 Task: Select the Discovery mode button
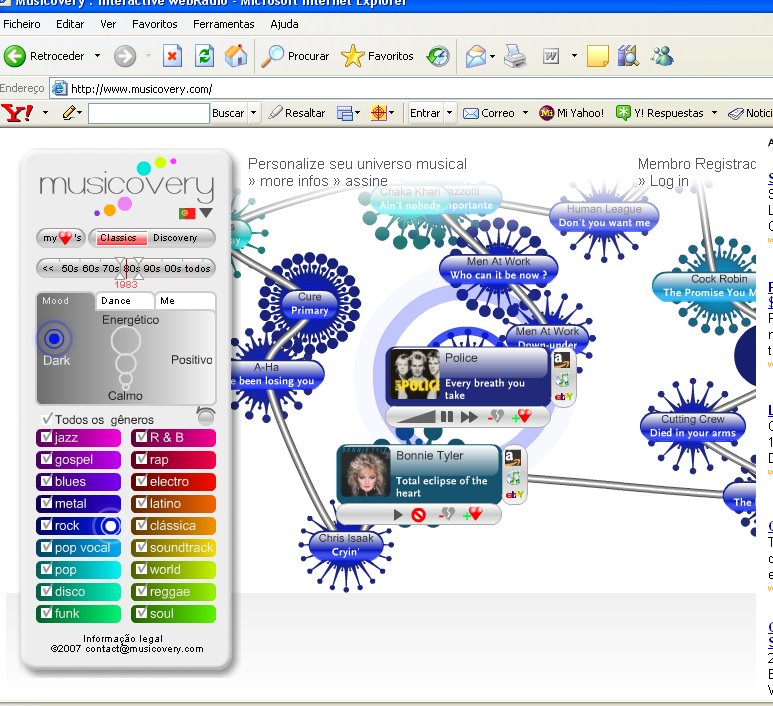[175, 238]
